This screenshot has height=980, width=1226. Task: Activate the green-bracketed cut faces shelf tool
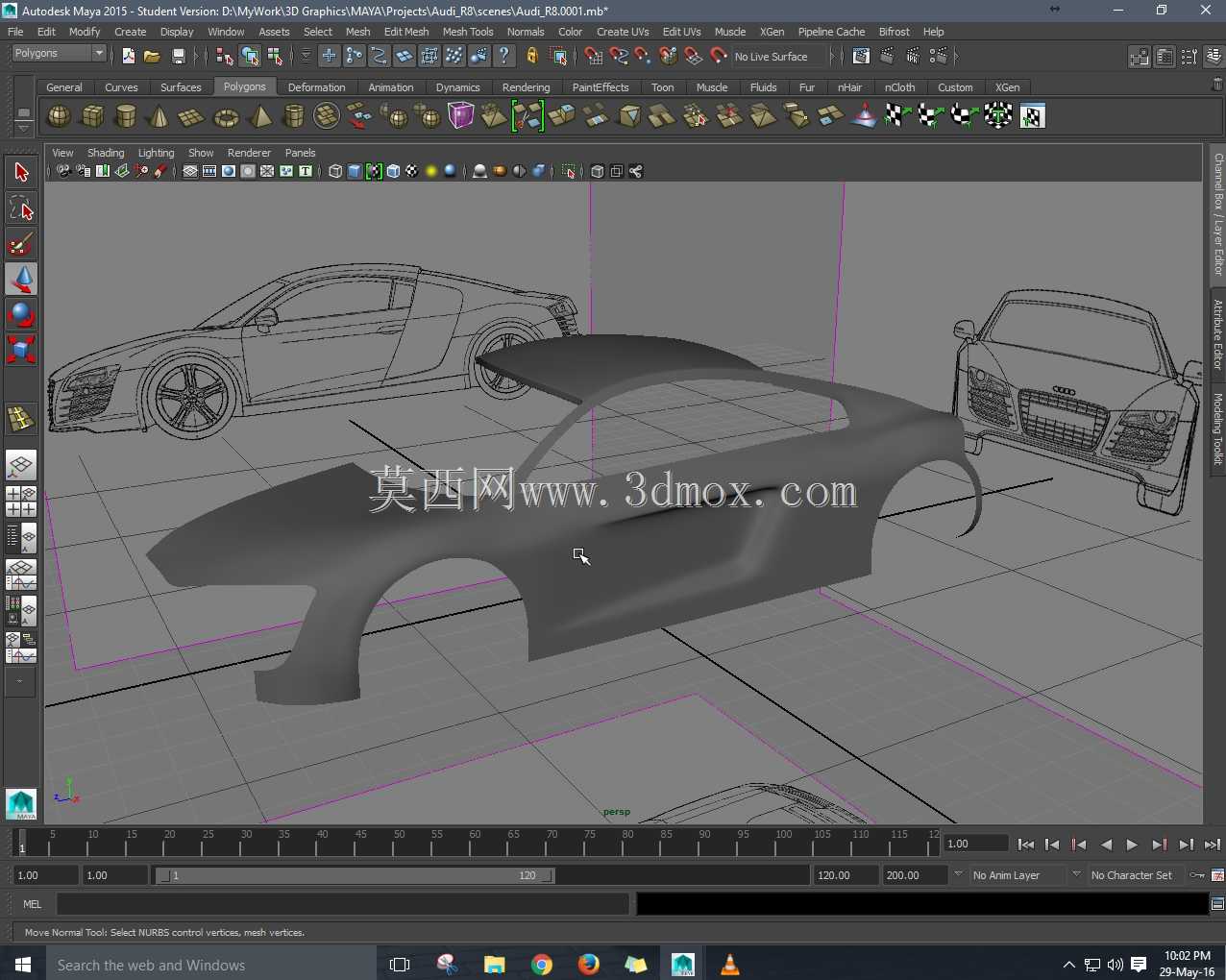coord(527,116)
